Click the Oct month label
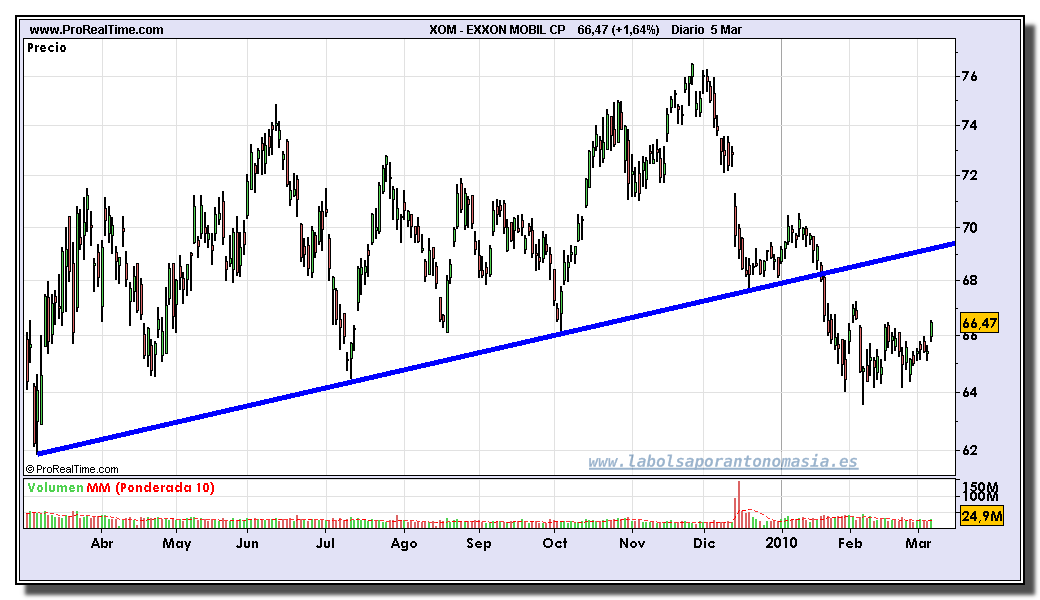The width and height of the screenshot is (1040, 600). click(555, 544)
